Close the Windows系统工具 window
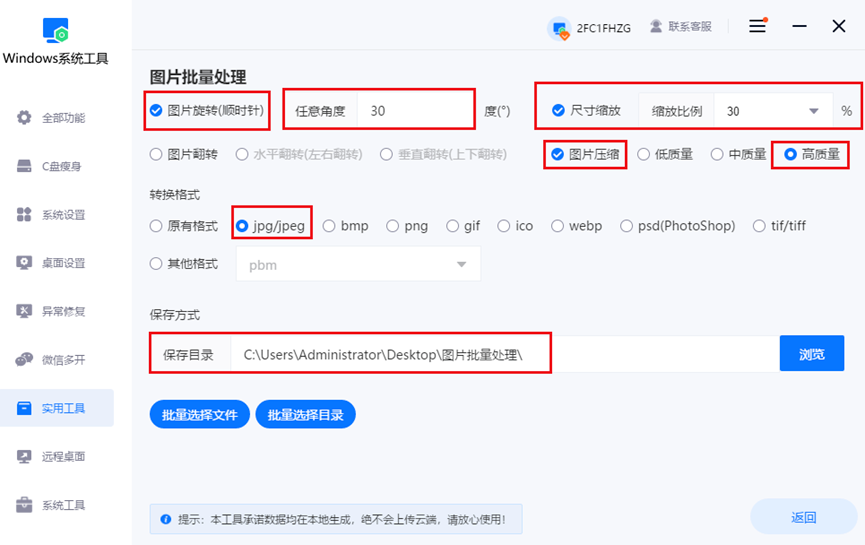865x545 pixels. coord(839,26)
